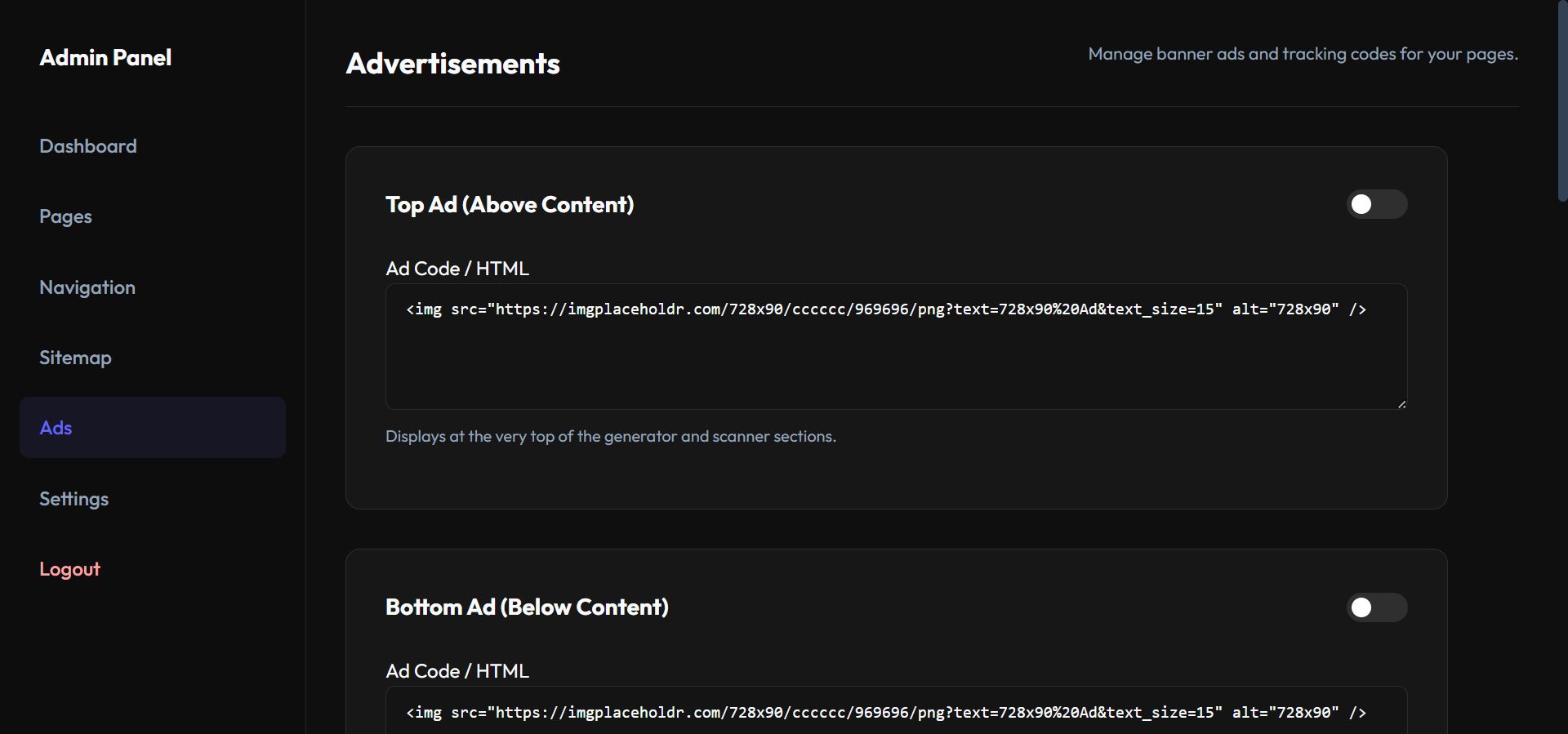1568x734 pixels.
Task: Enable the Top Ad toggle switch
Action: tap(1376, 204)
